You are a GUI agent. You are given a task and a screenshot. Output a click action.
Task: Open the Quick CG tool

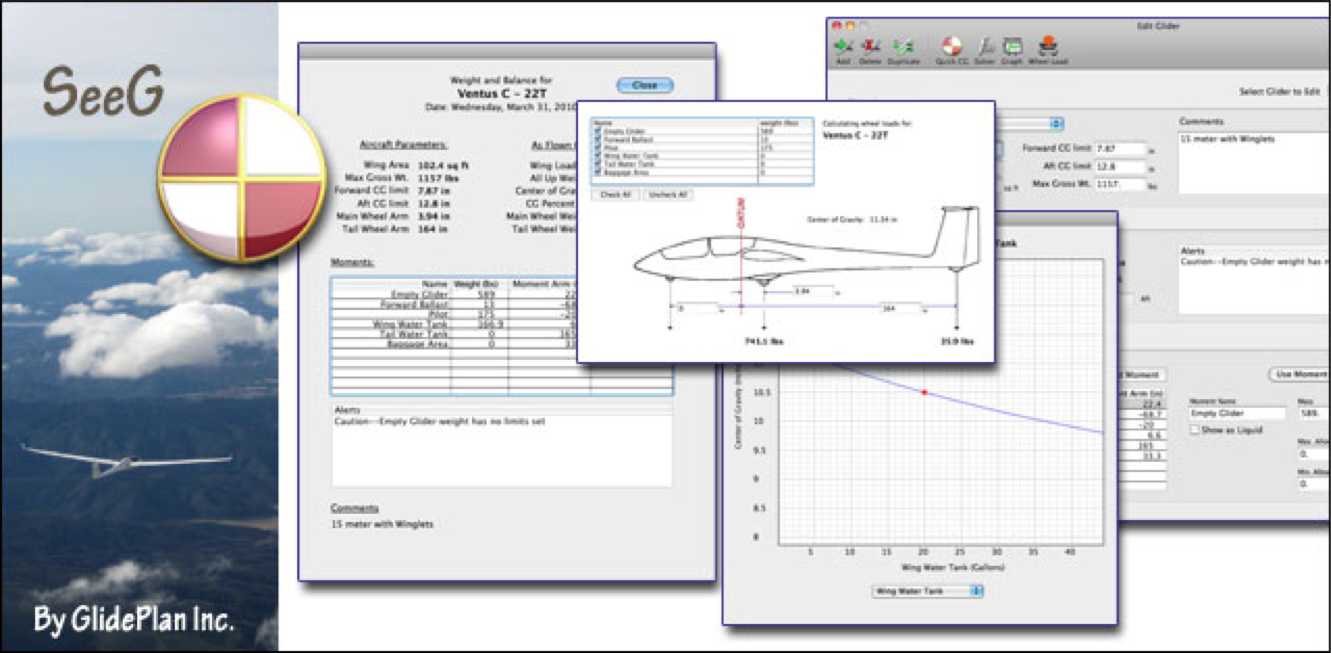coord(951,46)
